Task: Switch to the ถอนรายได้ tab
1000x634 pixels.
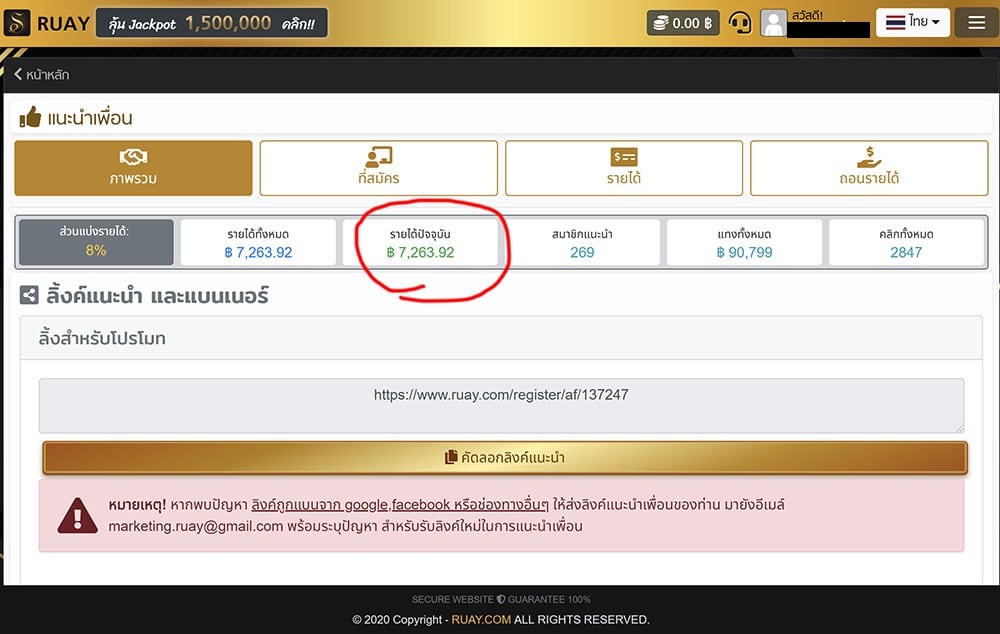Action: point(869,168)
